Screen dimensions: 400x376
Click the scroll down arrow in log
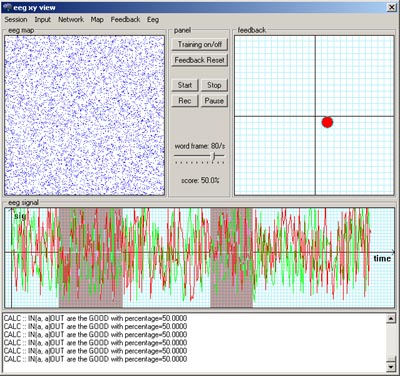[x=391, y=367]
